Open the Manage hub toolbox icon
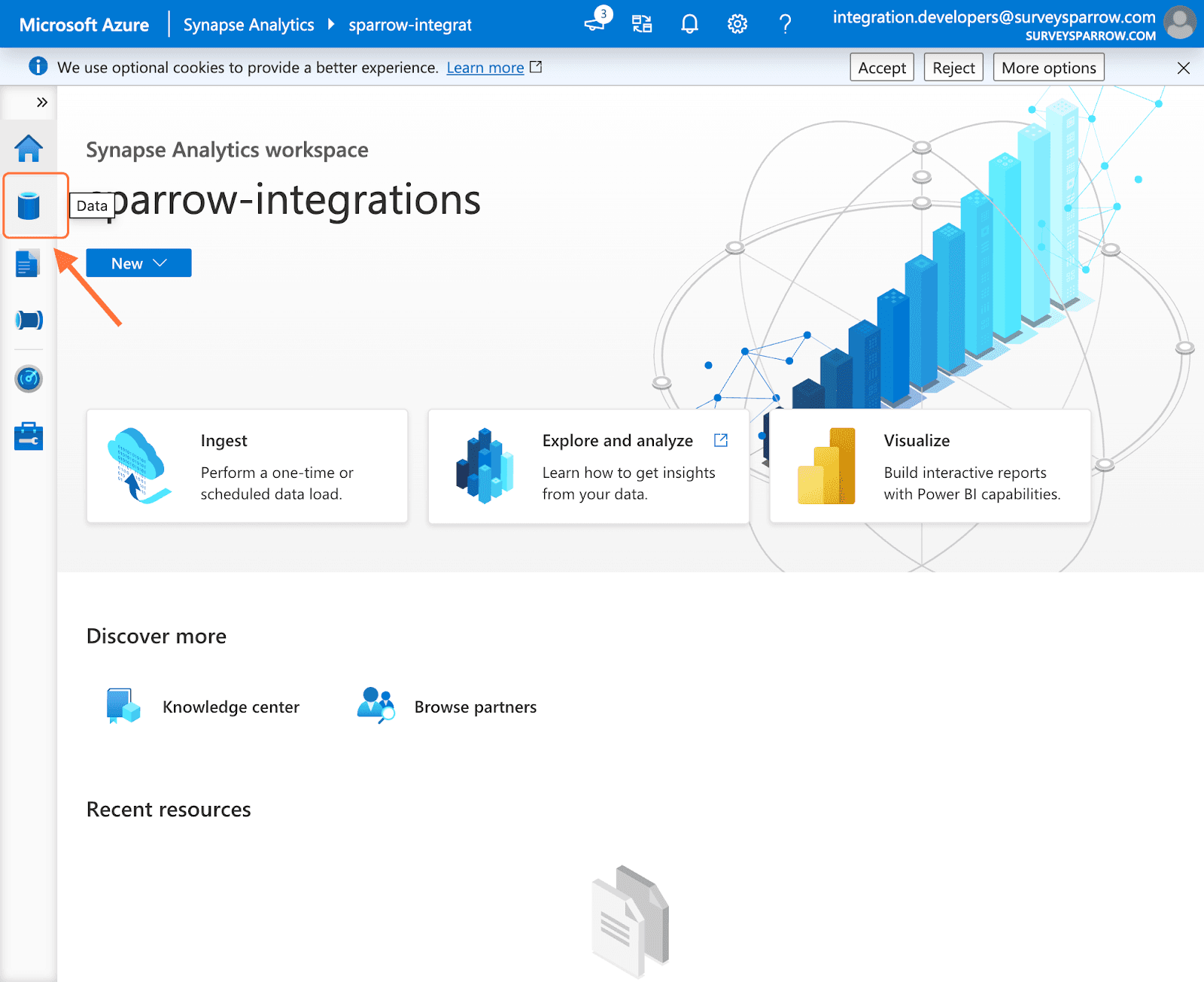Viewport: 1204px width, 982px height. pos(29,436)
